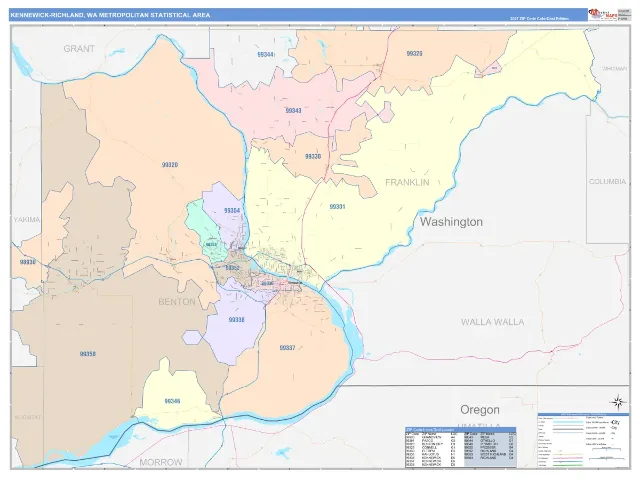Click ZIP code 99301 label
640x480 pixels.
click(x=337, y=207)
